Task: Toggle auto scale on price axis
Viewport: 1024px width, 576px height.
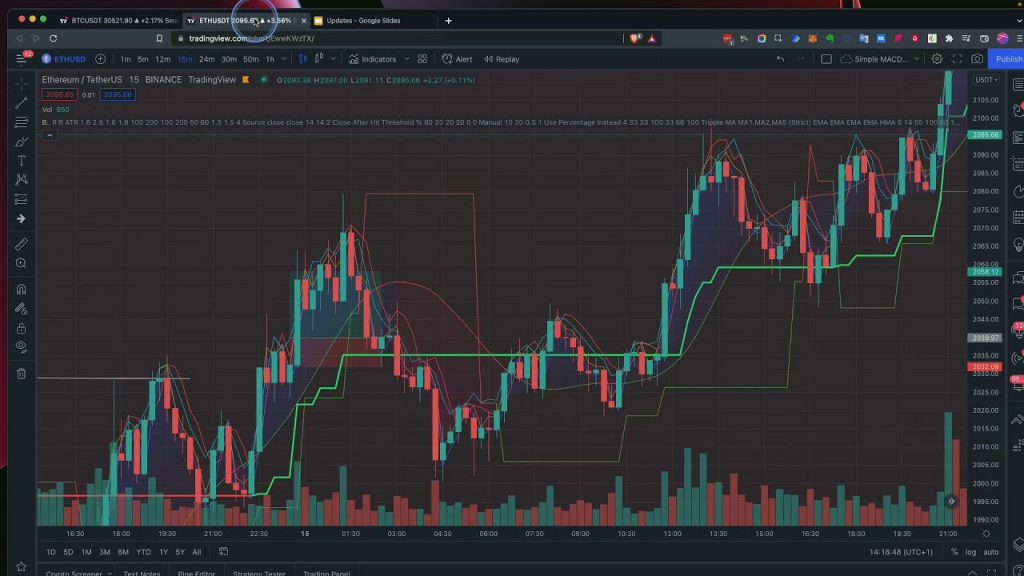Action: pos(991,552)
